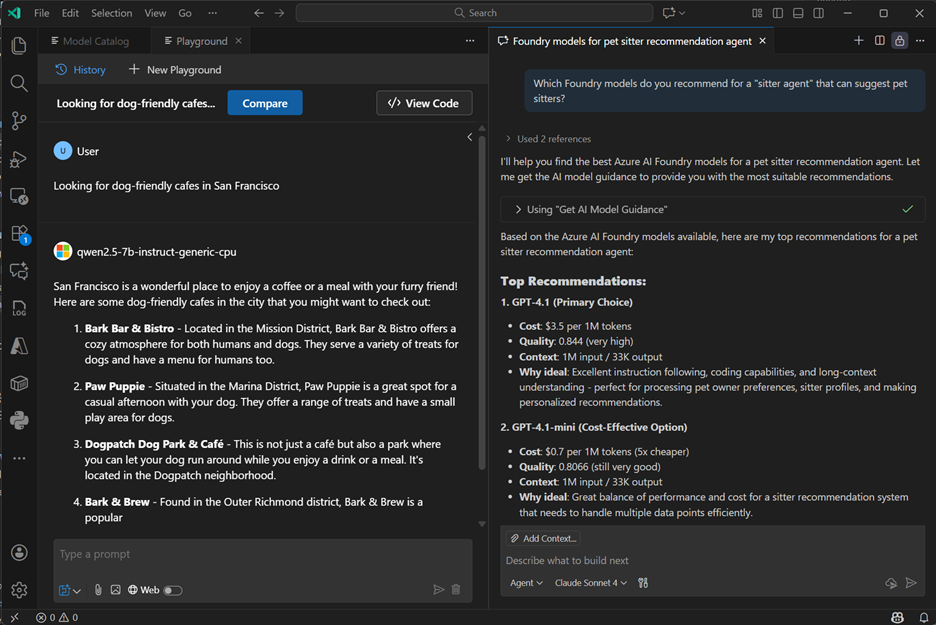Open the Selection menu
The height and width of the screenshot is (625, 936).
pyautogui.click(x=112, y=13)
